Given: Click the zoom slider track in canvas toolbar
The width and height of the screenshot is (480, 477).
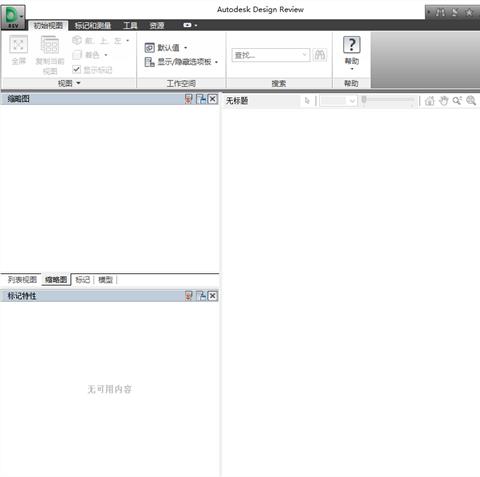Looking at the screenshot, I should [x=389, y=99].
